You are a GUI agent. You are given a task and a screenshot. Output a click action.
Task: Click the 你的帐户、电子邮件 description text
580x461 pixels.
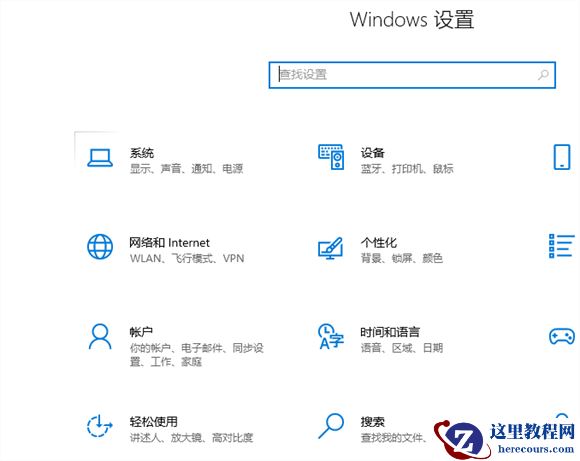(x=196, y=354)
